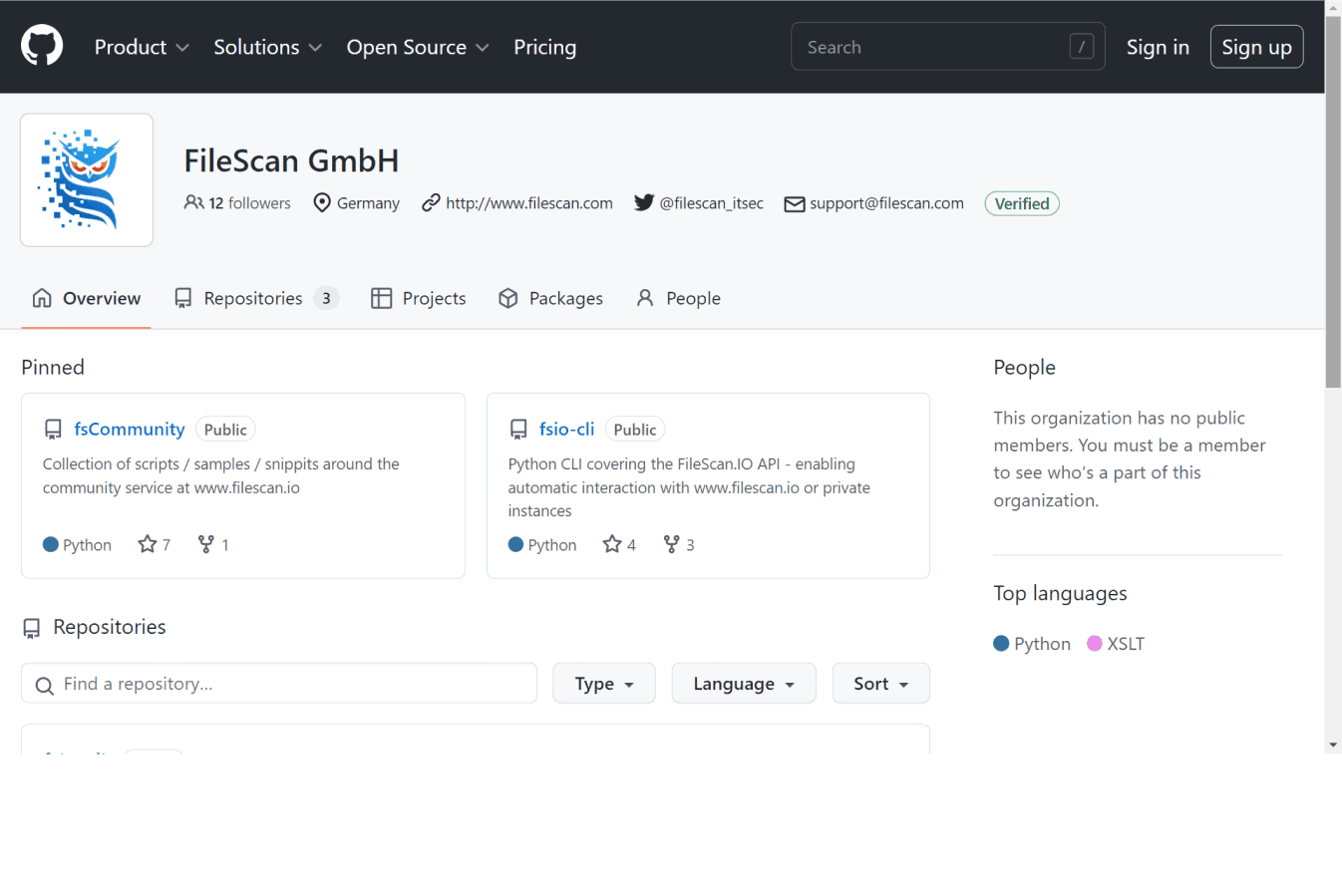Go to the Pricing page

[x=544, y=47]
